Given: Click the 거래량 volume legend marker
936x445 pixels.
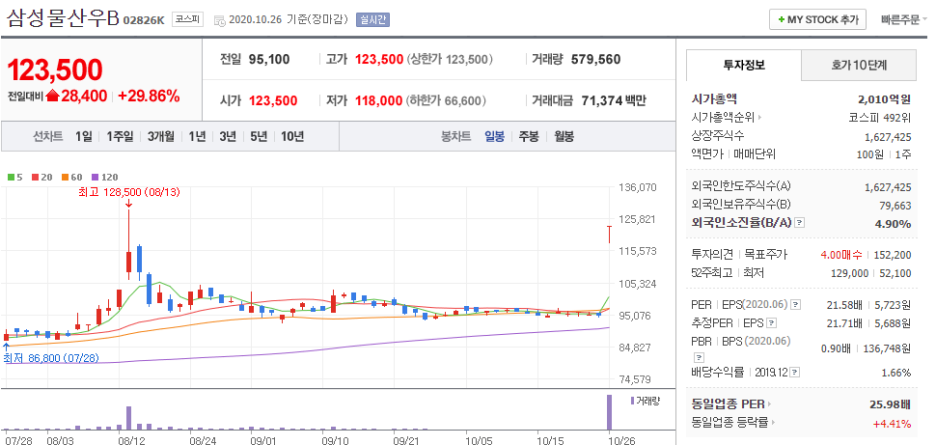Looking at the screenshot, I should coord(633,400).
